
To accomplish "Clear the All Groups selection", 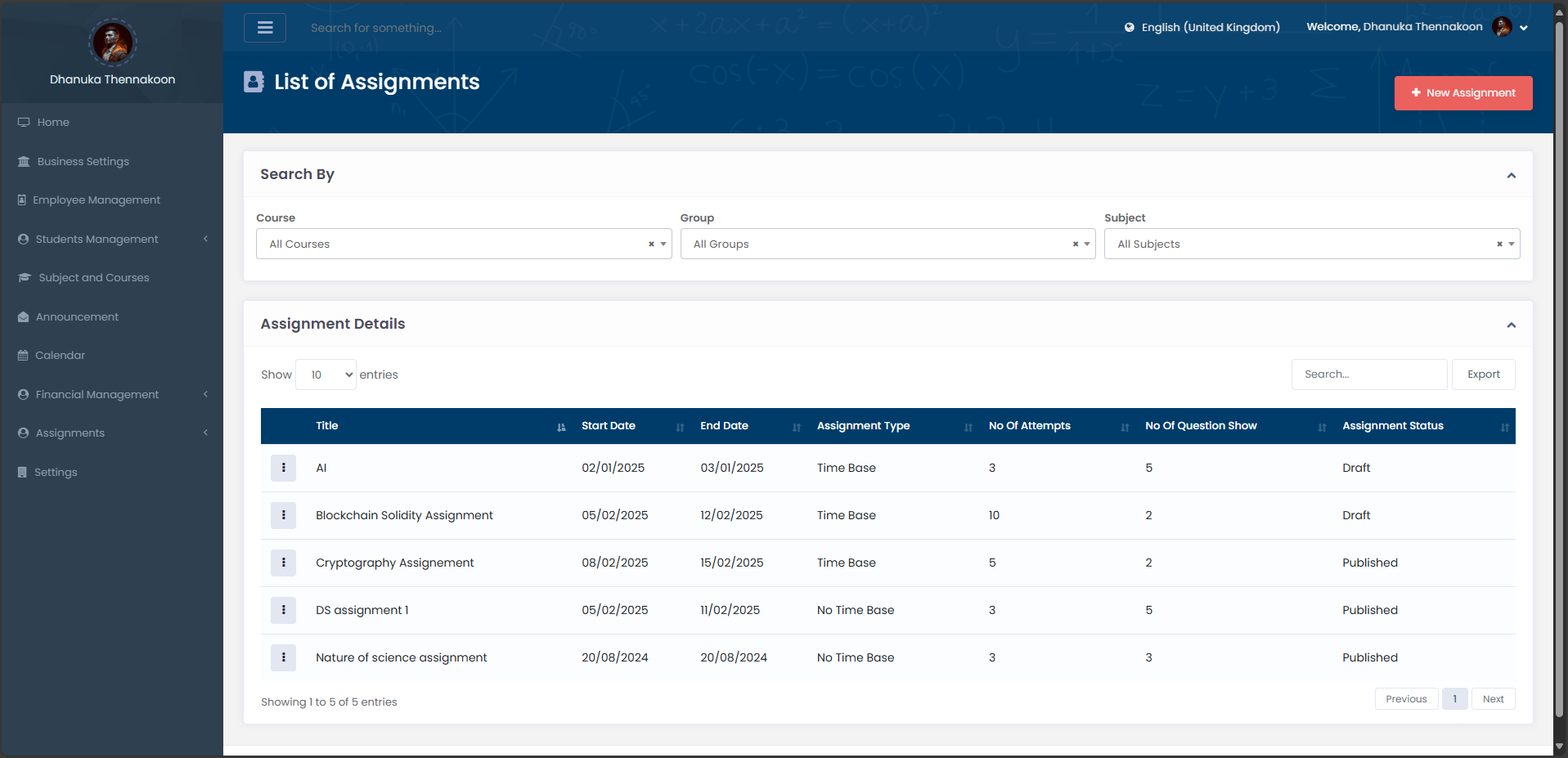I will 1076,244.
